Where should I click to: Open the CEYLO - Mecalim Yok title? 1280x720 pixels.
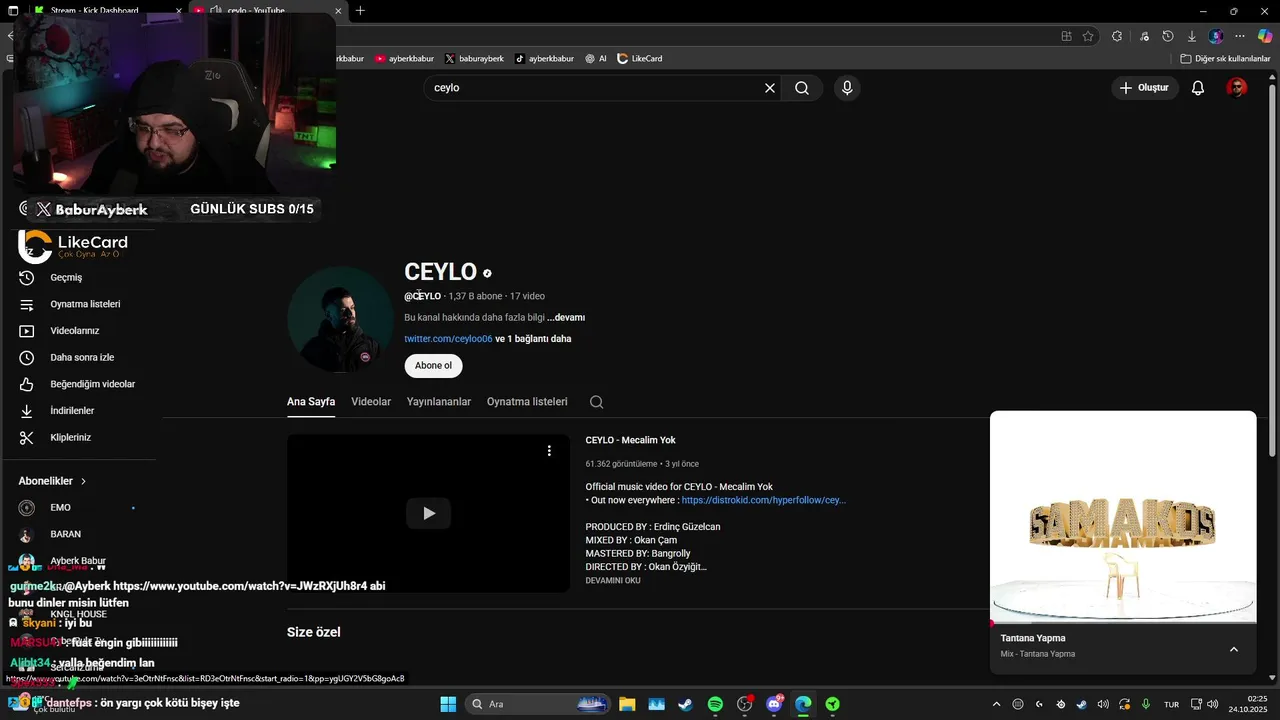tap(631, 440)
